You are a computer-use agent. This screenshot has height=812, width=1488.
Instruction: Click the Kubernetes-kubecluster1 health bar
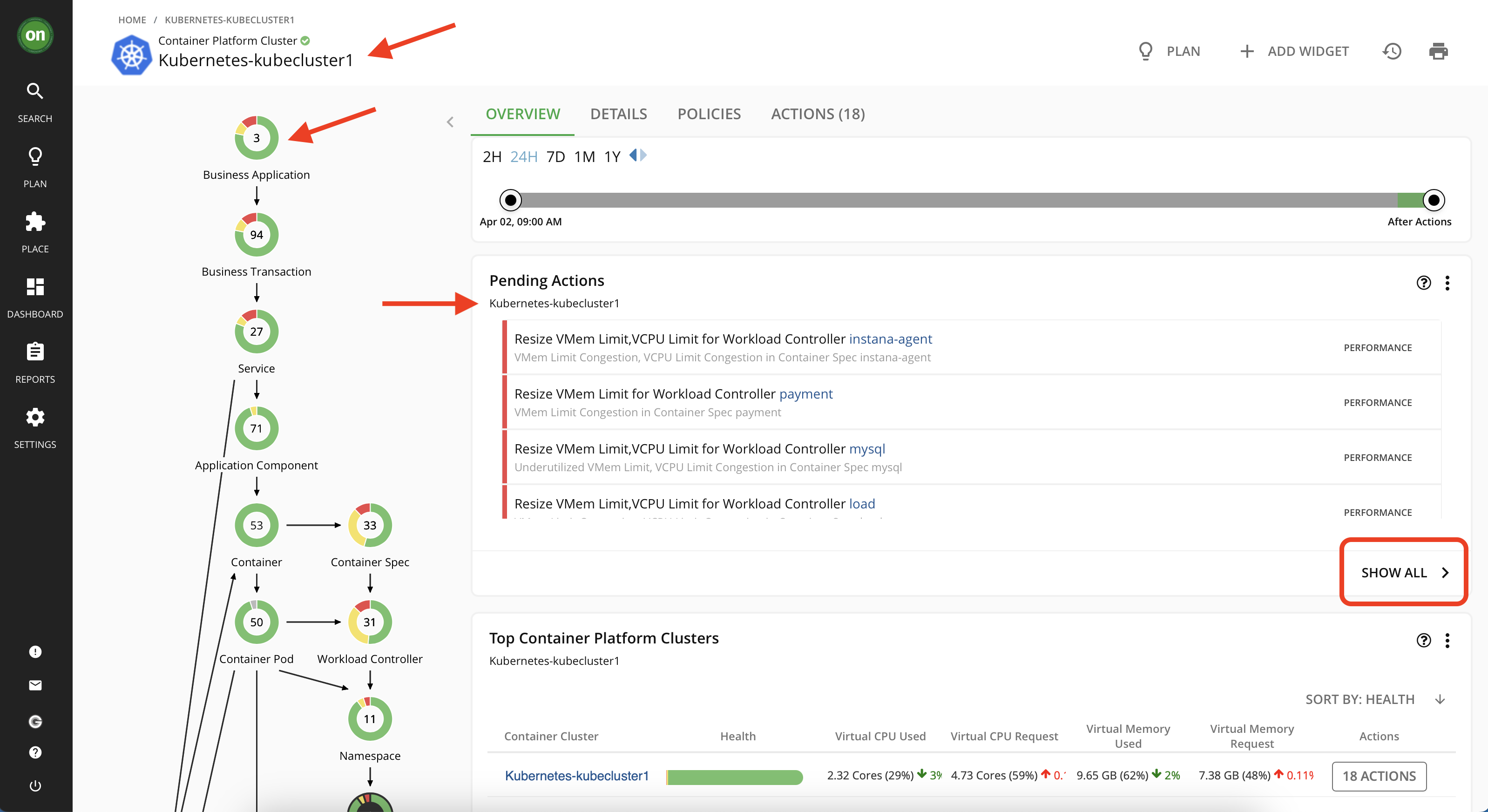(734, 777)
